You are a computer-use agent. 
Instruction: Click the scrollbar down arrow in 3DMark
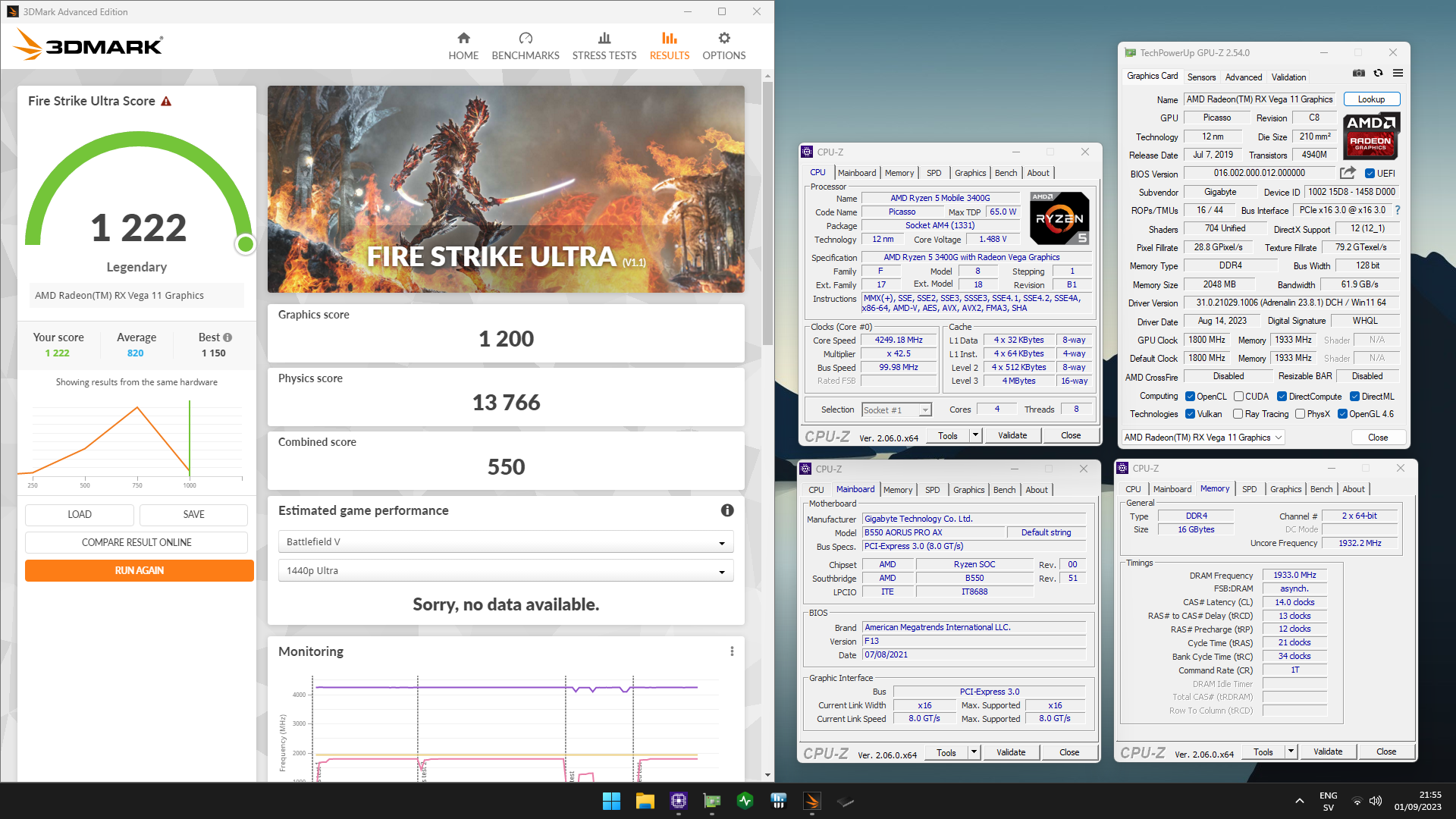767,775
